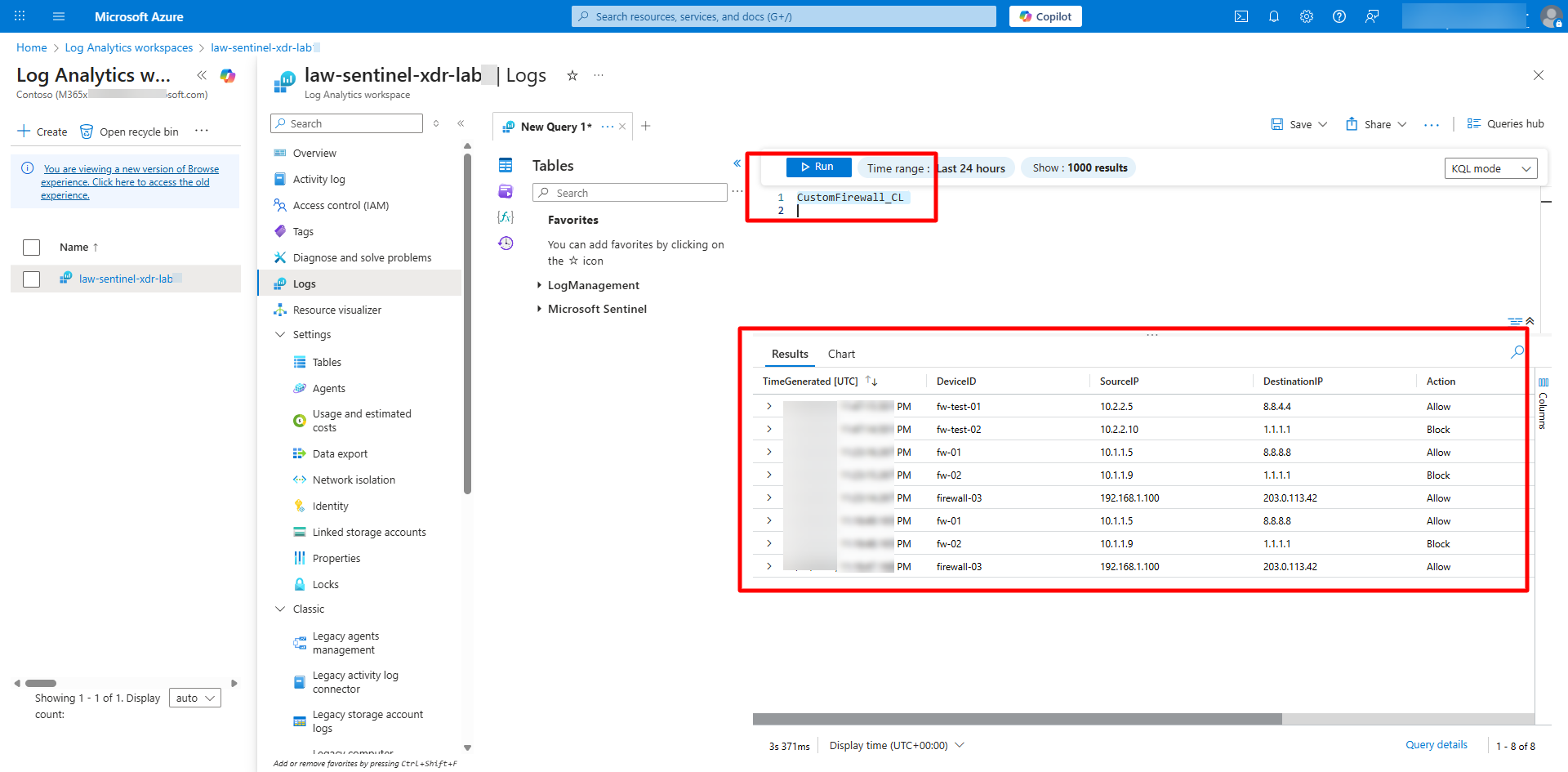The image size is (1568, 772).
Task: Open the help question mark icon
Action: click(x=1339, y=16)
